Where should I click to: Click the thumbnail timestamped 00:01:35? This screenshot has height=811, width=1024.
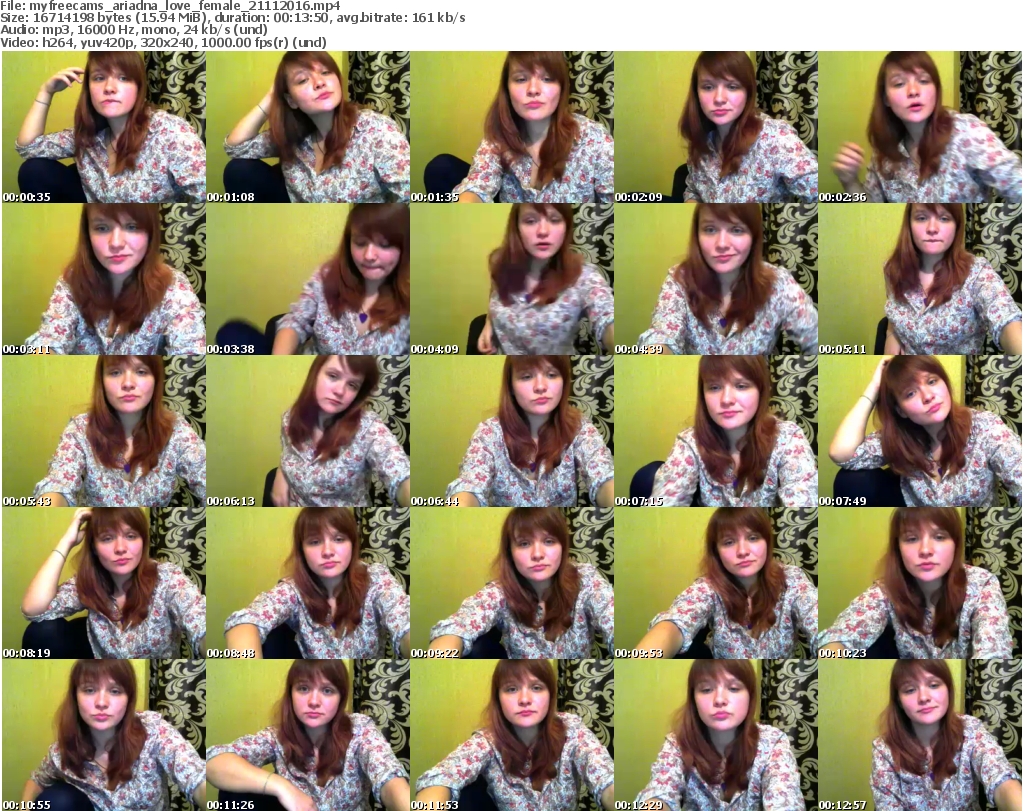click(x=512, y=127)
